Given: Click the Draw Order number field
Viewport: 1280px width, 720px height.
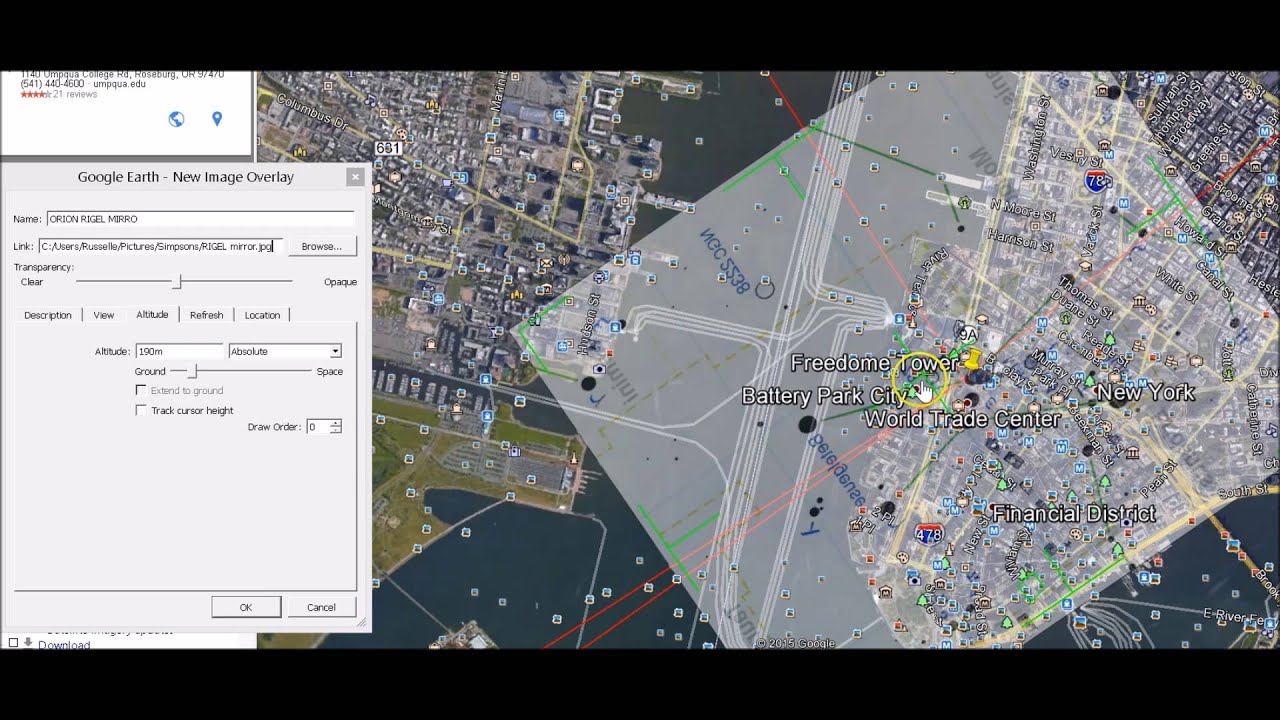Looking at the screenshot, I should [x=318, y=426].
